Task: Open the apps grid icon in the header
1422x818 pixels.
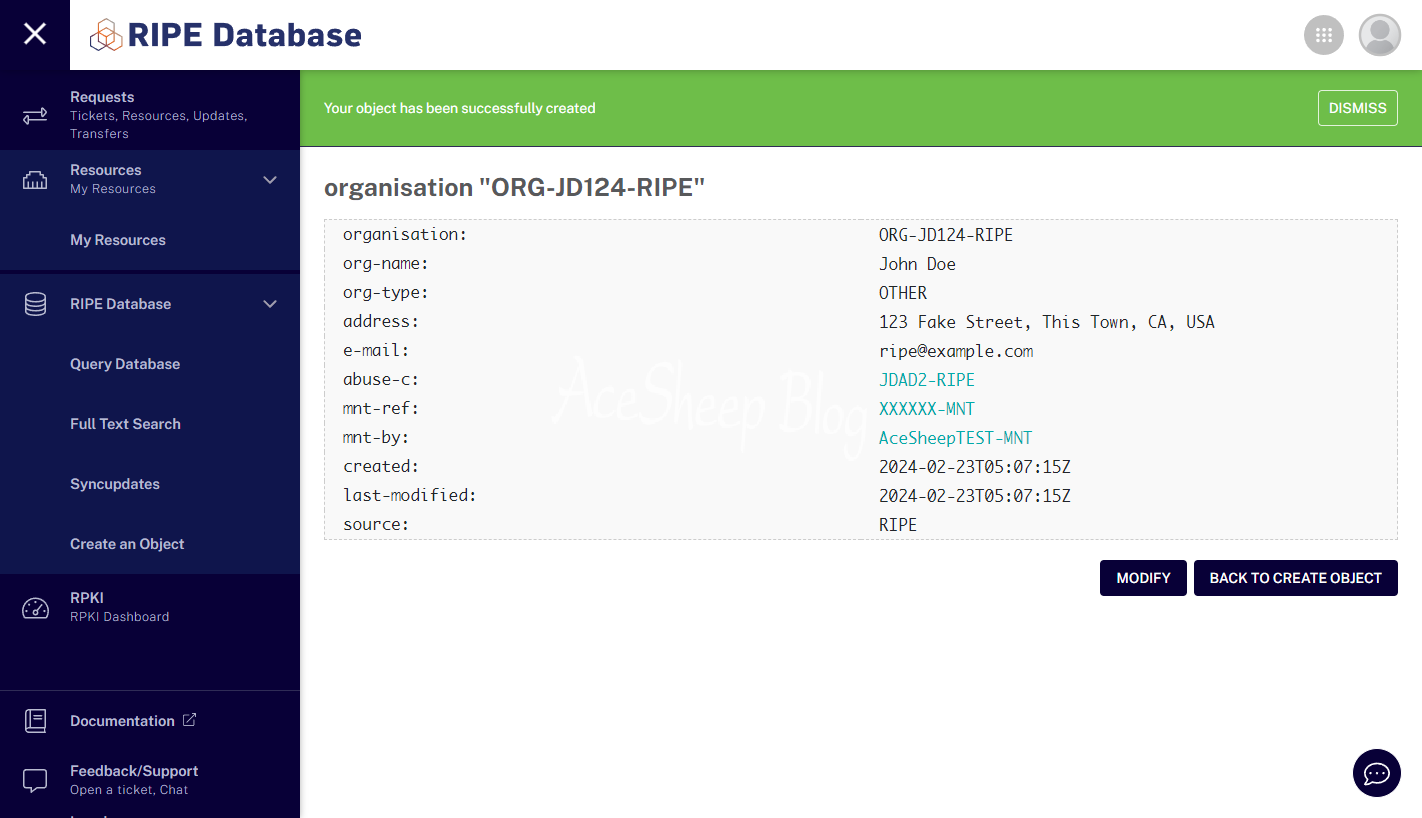Action: click(1324, 35)
